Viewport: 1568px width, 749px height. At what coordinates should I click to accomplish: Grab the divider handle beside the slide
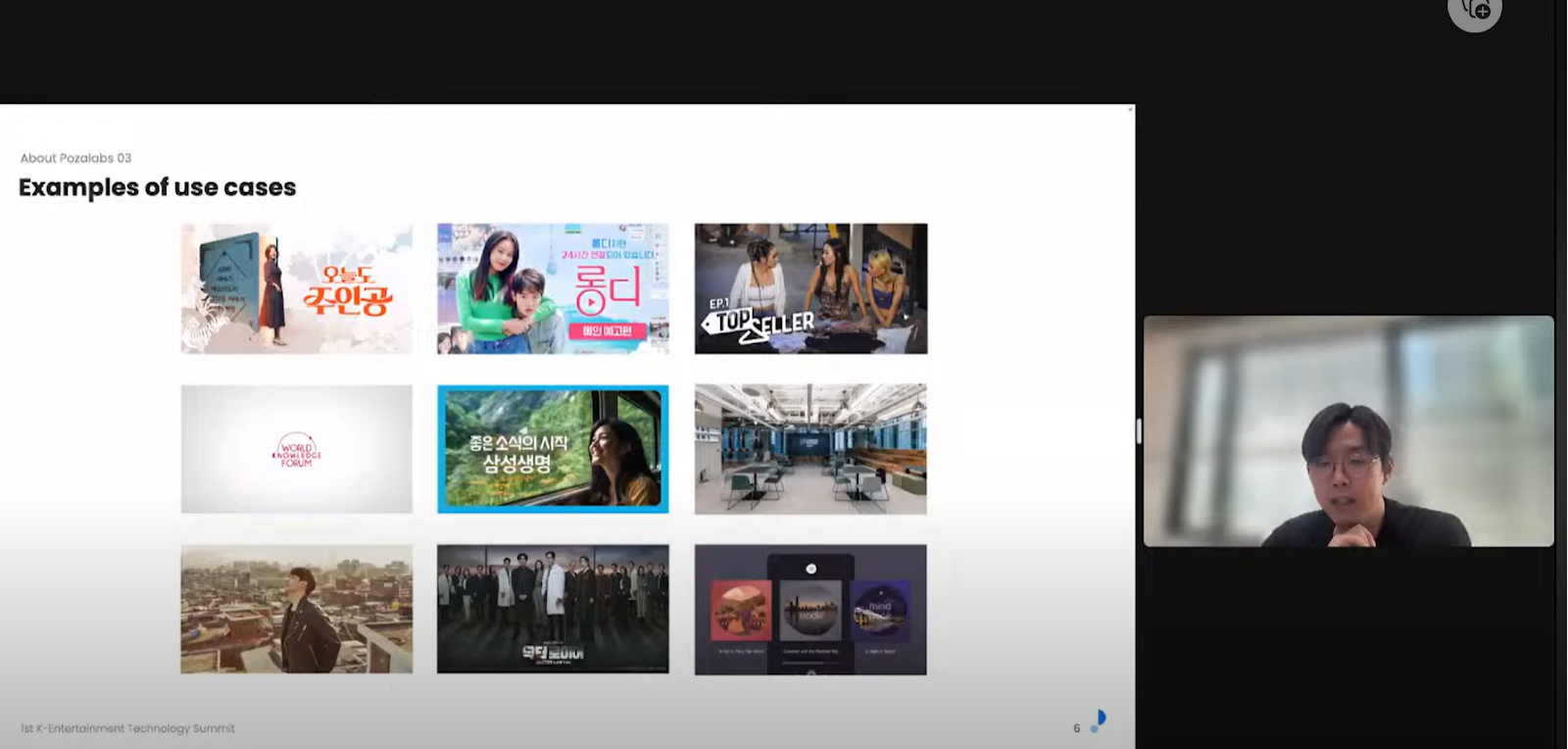pyautogui.click(x=1139, y=430)
